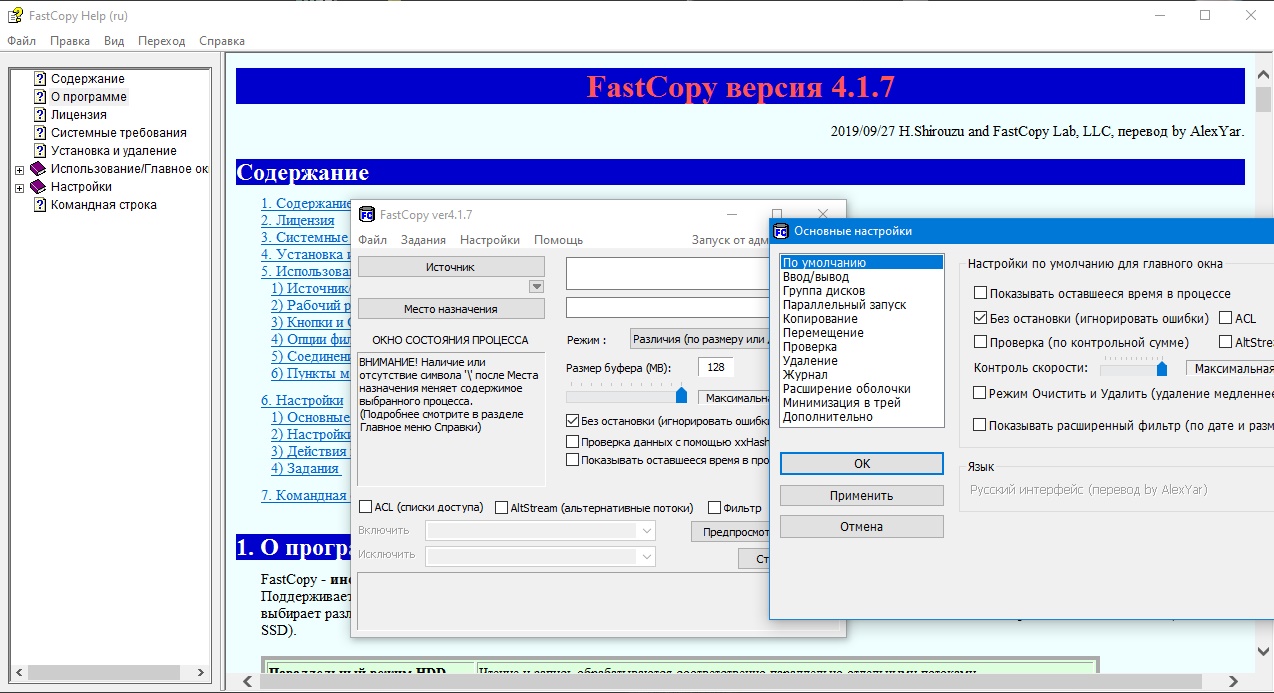Uncheck Без остановки in Основные настройки dialog

[x=980, y=318]
